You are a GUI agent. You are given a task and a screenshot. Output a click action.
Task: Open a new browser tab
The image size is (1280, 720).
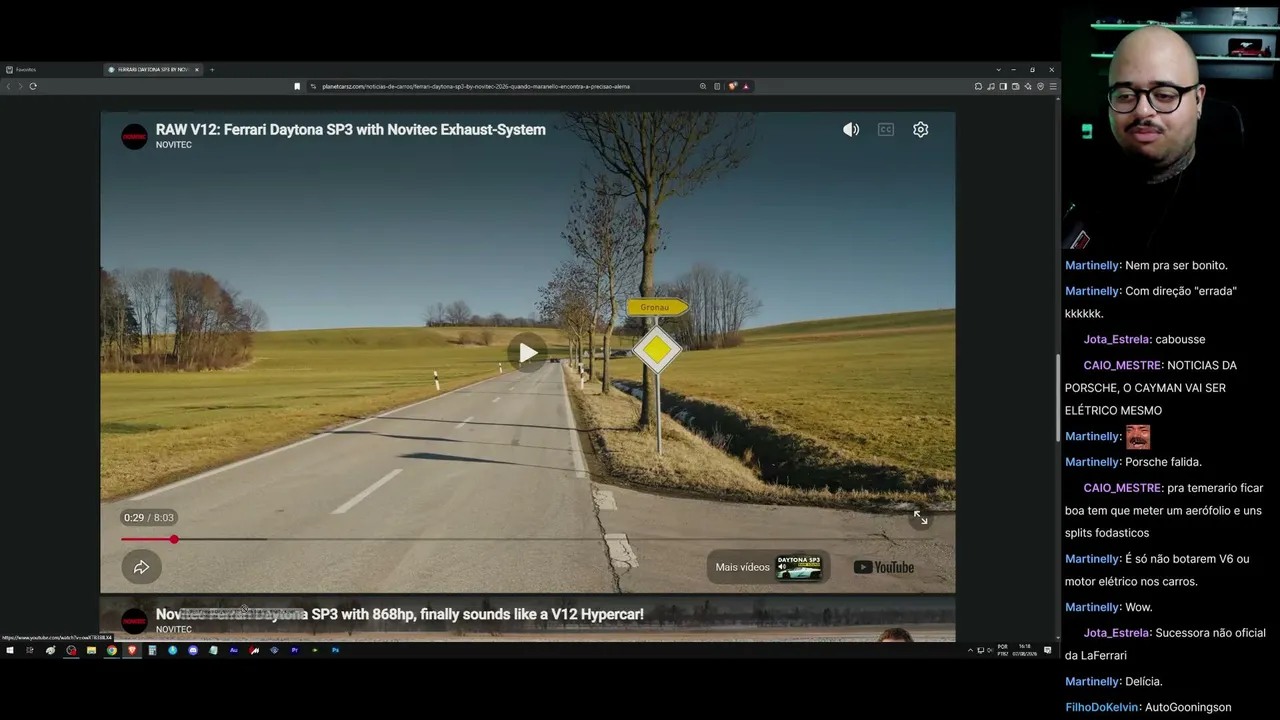point(212,70)
